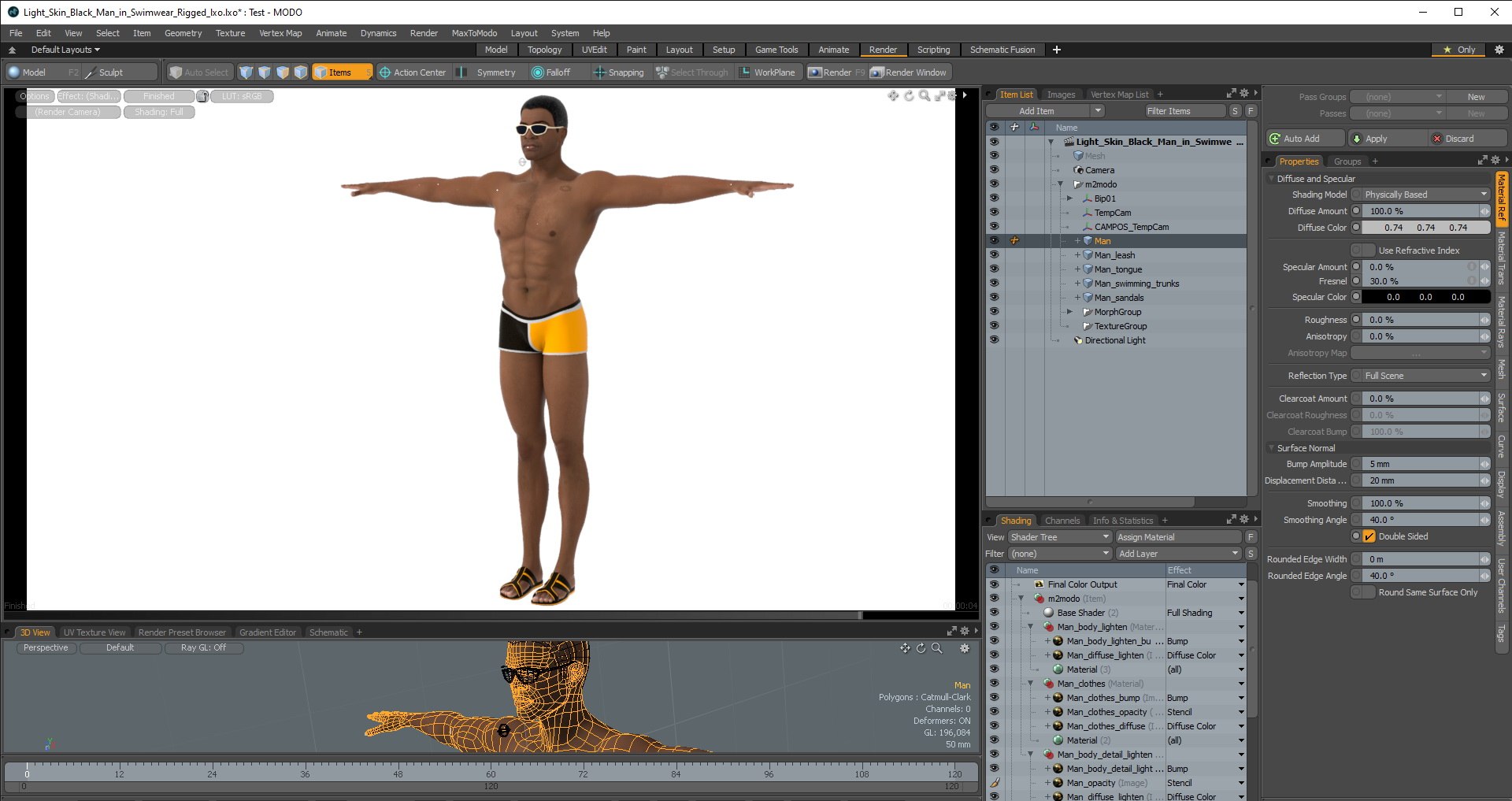Switch to the Images tab
Viewport: 1512px width, 801px height.
tap(1061, 95)
